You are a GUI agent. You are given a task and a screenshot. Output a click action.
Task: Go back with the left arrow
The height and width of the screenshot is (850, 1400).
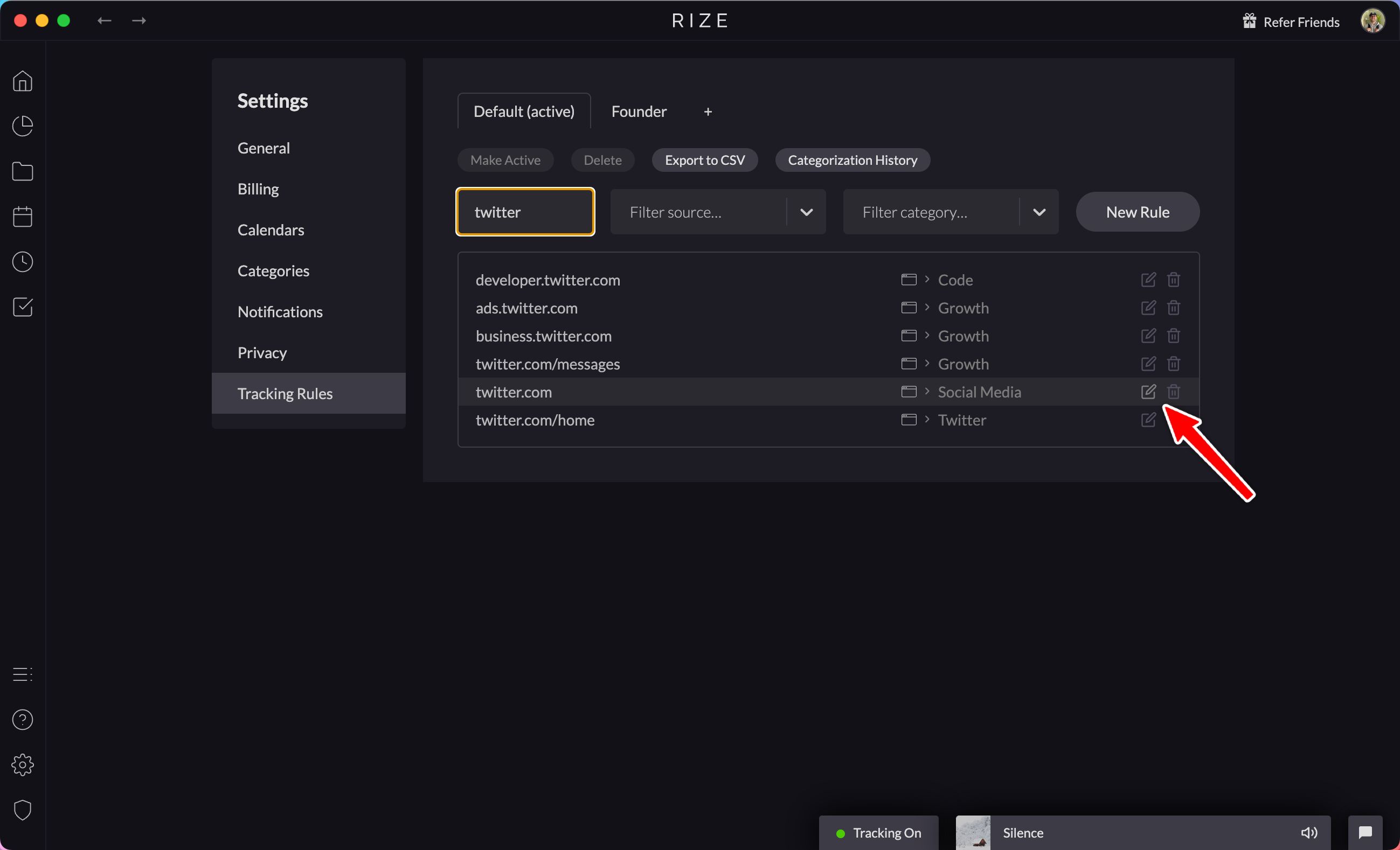point(104,20)
